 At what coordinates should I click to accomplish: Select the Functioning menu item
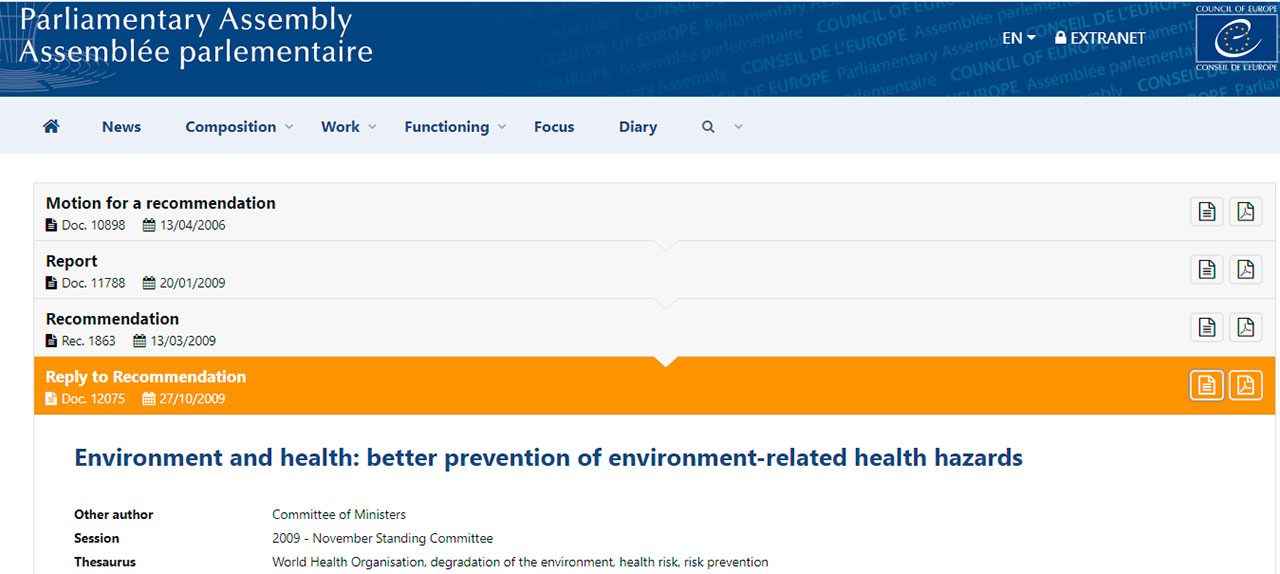[447, 127]
